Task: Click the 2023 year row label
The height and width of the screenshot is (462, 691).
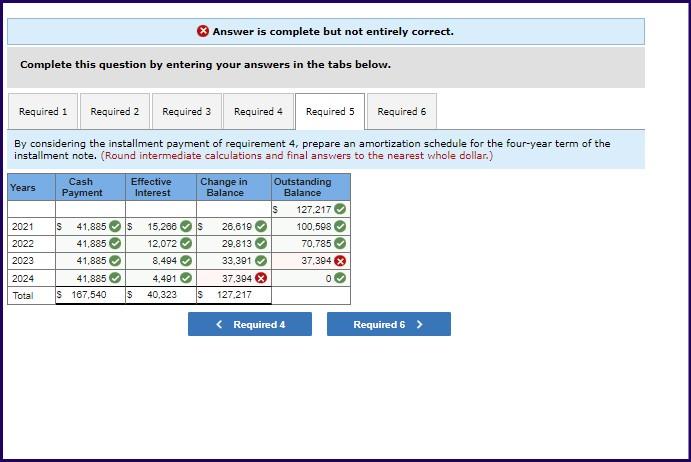Action: click(22, 261)
